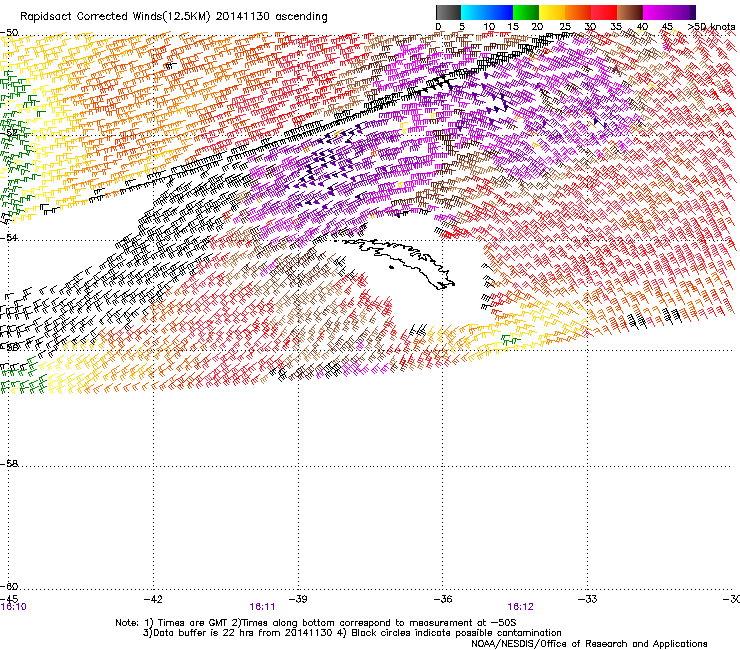Click the longitude label -33
This screenshot has height=650, width=740.
[x=588, y=599]
